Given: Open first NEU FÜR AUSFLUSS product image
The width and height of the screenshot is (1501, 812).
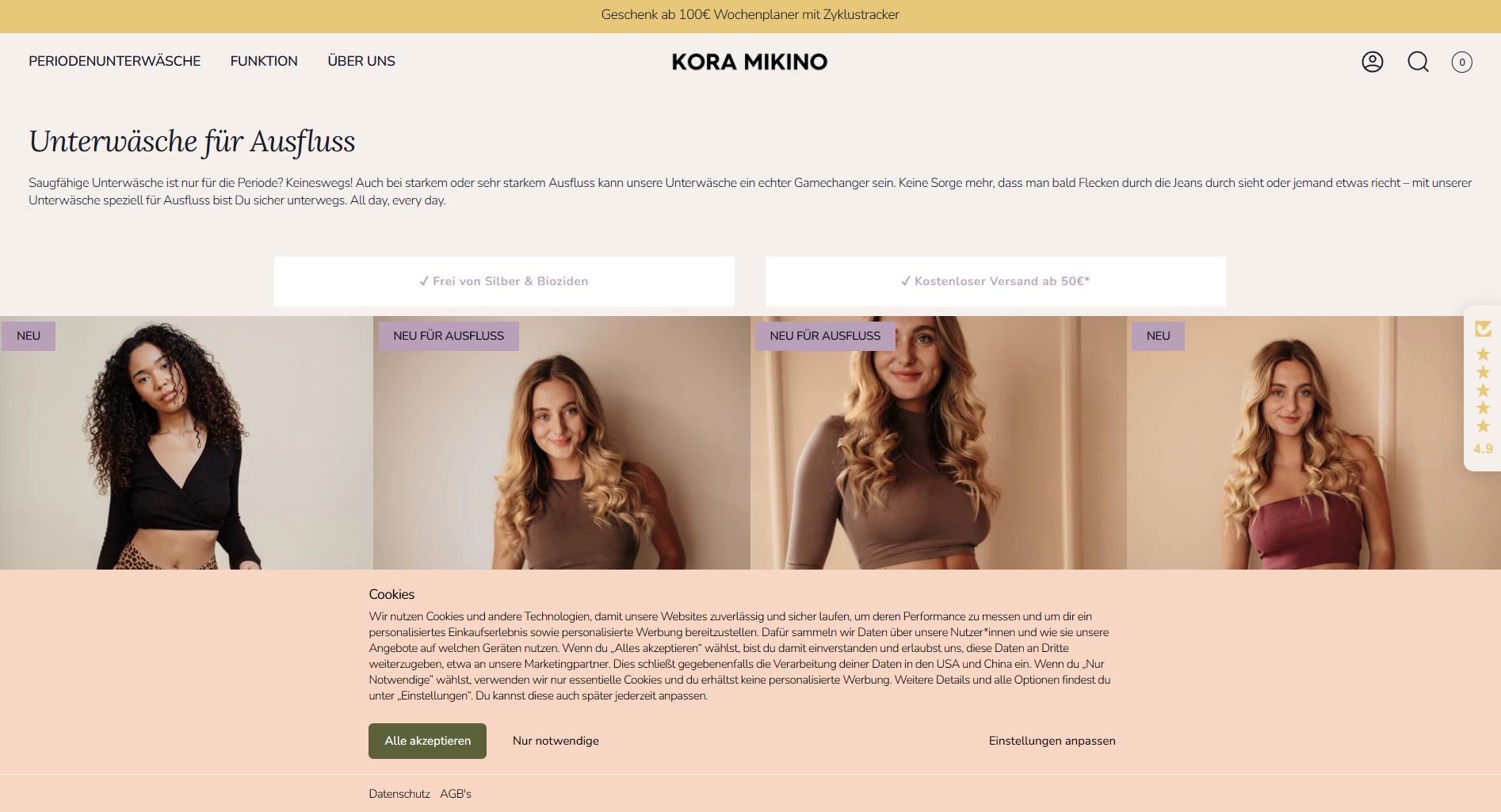Looking at the screenshot, I should click(x=562, y=443).
